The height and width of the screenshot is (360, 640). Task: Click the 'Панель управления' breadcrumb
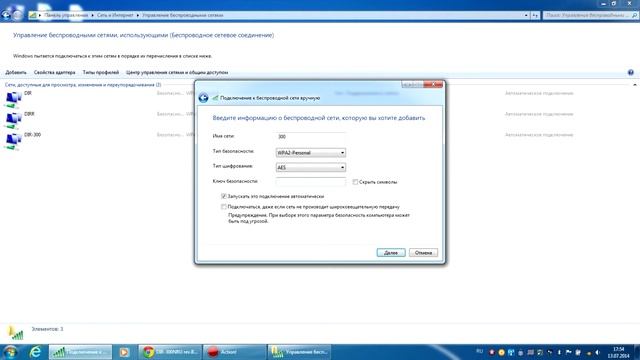66,15
